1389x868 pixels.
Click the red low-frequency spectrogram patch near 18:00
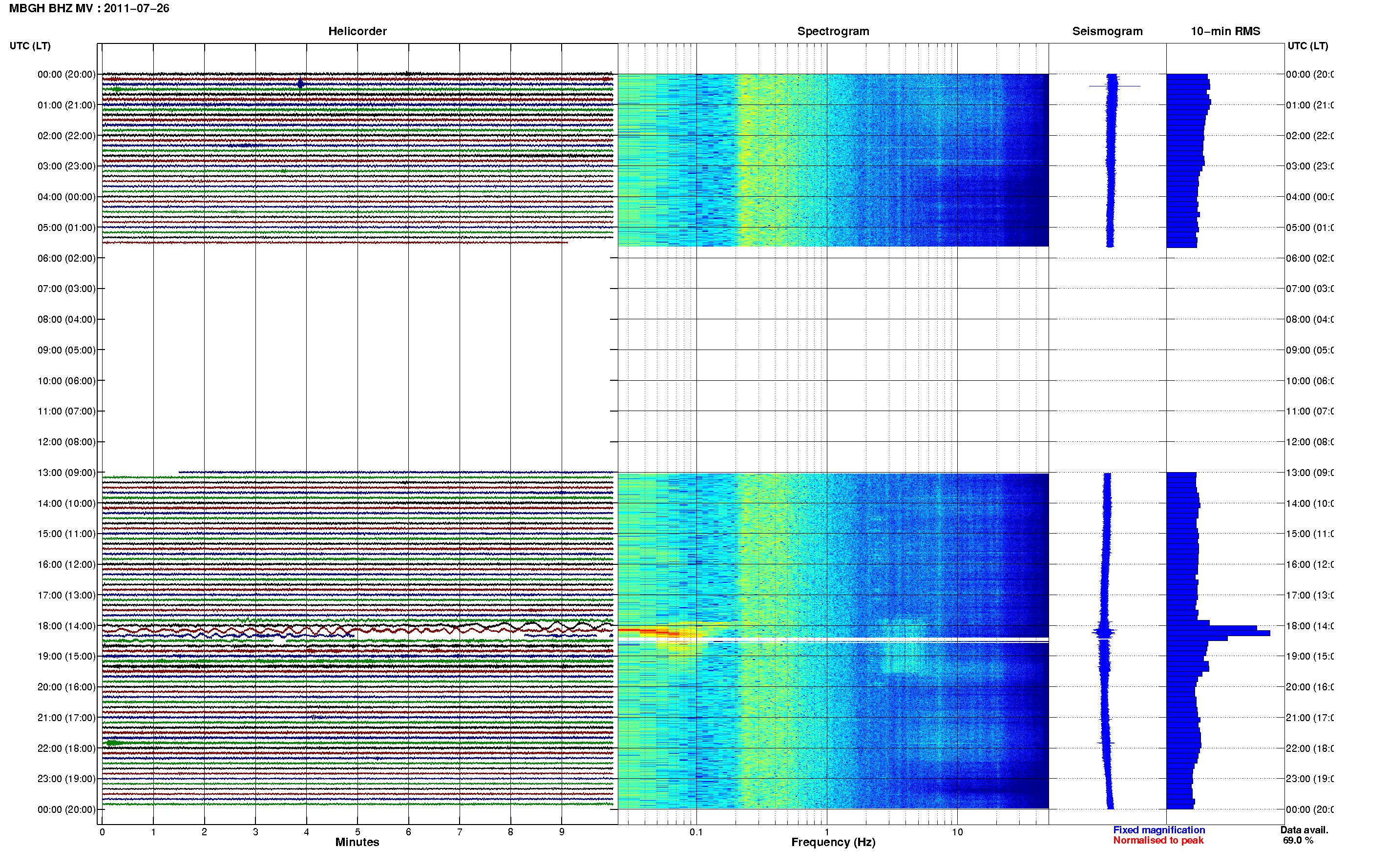click(649, 632)
